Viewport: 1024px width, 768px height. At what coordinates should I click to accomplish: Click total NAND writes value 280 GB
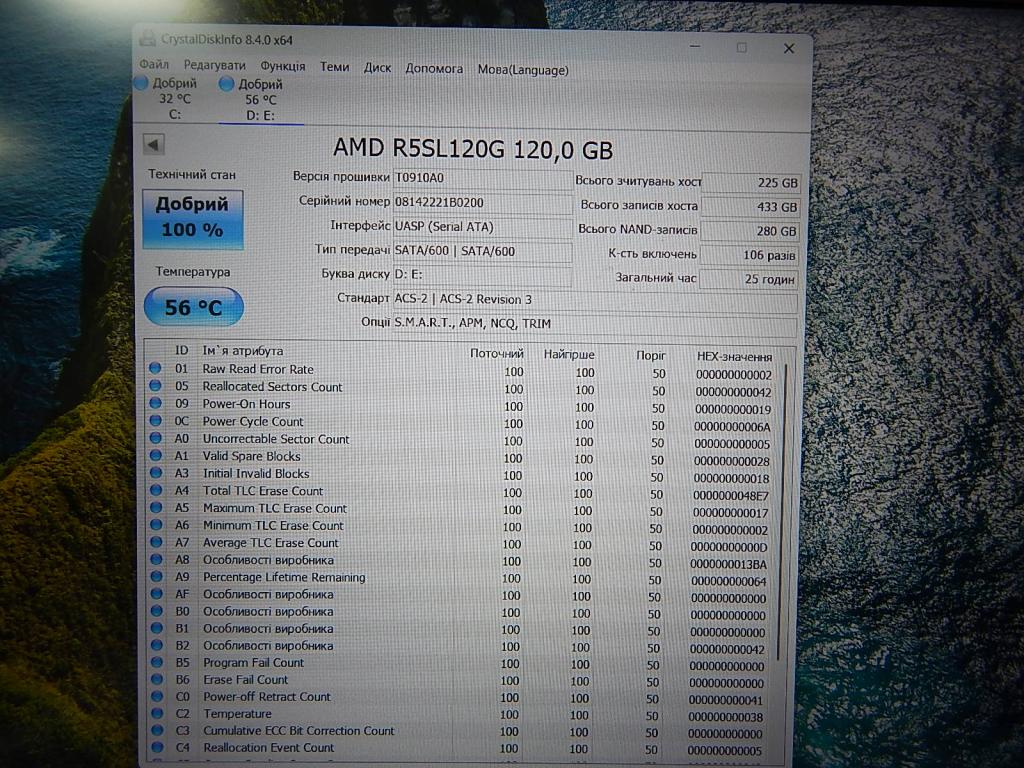(x=750, y=231)
